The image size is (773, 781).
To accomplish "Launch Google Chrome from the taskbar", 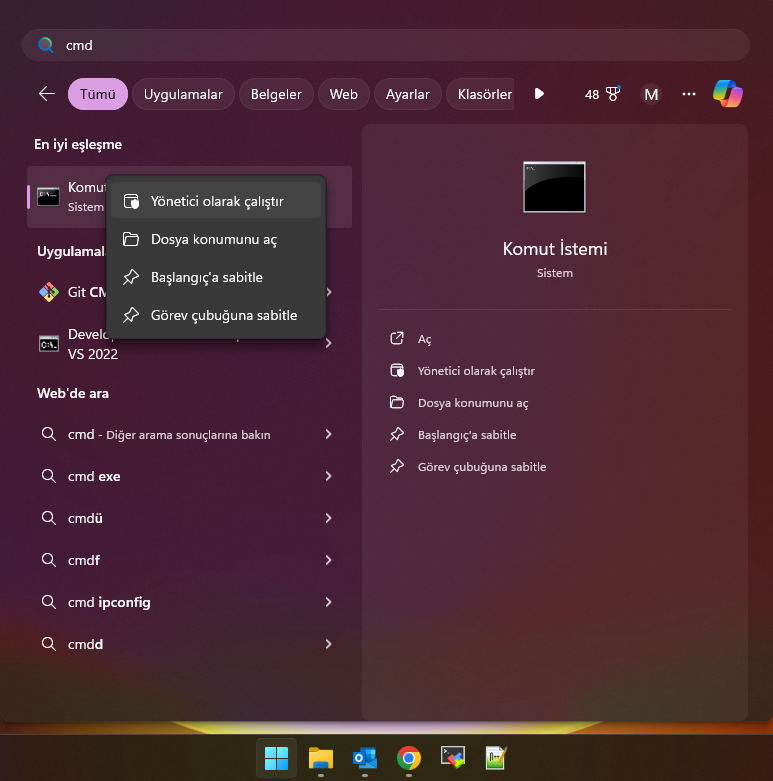I will [x=408, y=758].
